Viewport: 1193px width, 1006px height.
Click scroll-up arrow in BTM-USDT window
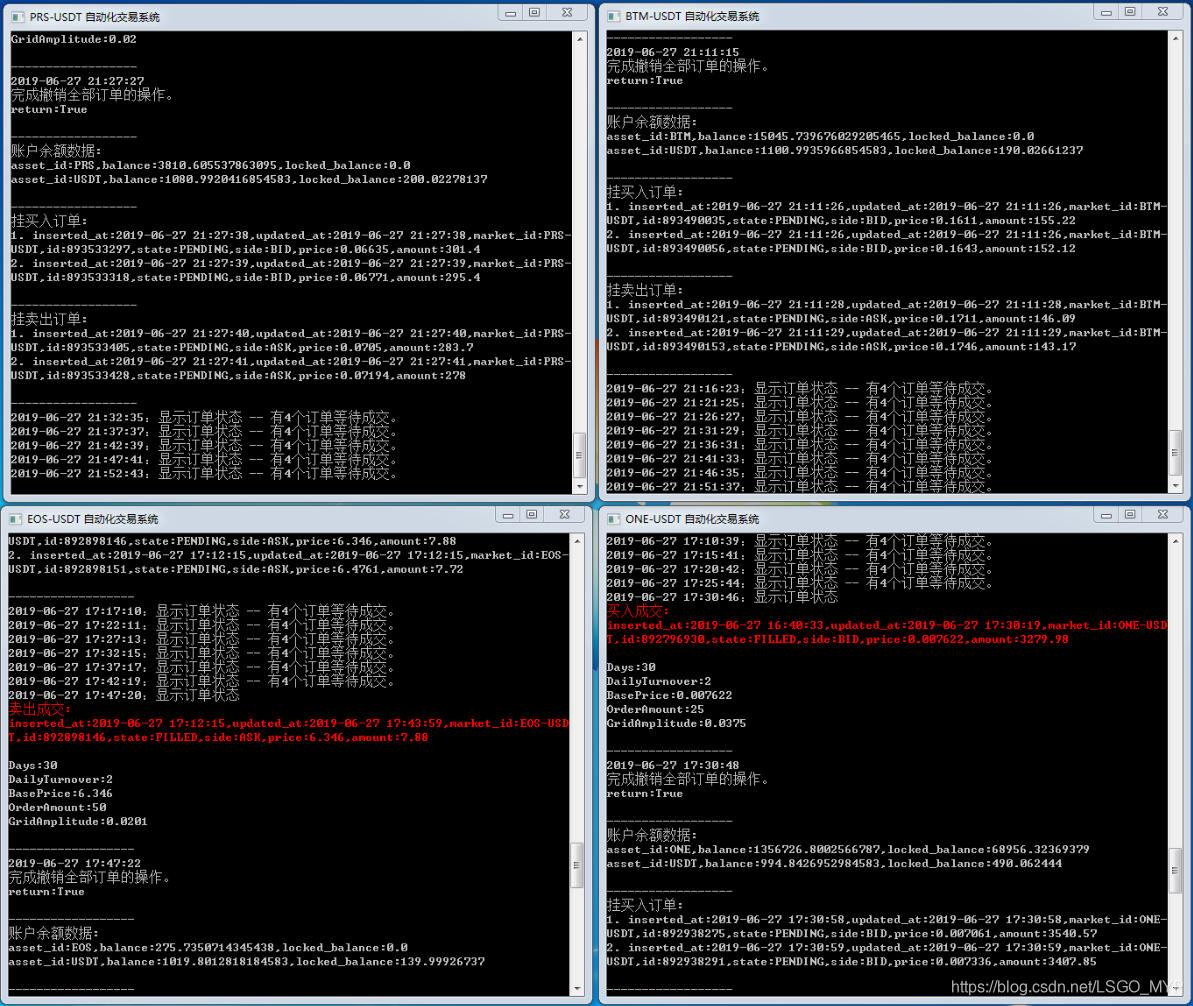(x=1176, y=37)
